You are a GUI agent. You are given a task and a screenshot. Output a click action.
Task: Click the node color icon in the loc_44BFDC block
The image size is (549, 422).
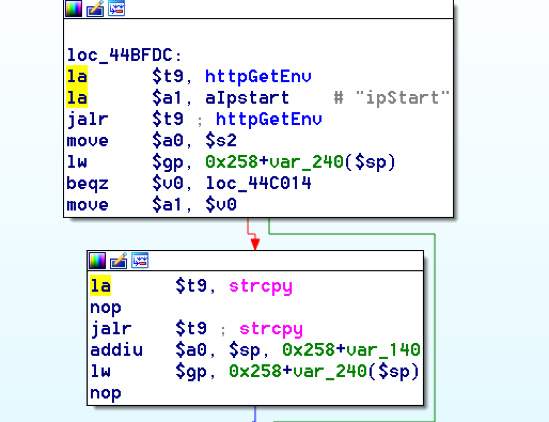pyautogui.click(x=74, y=8)
